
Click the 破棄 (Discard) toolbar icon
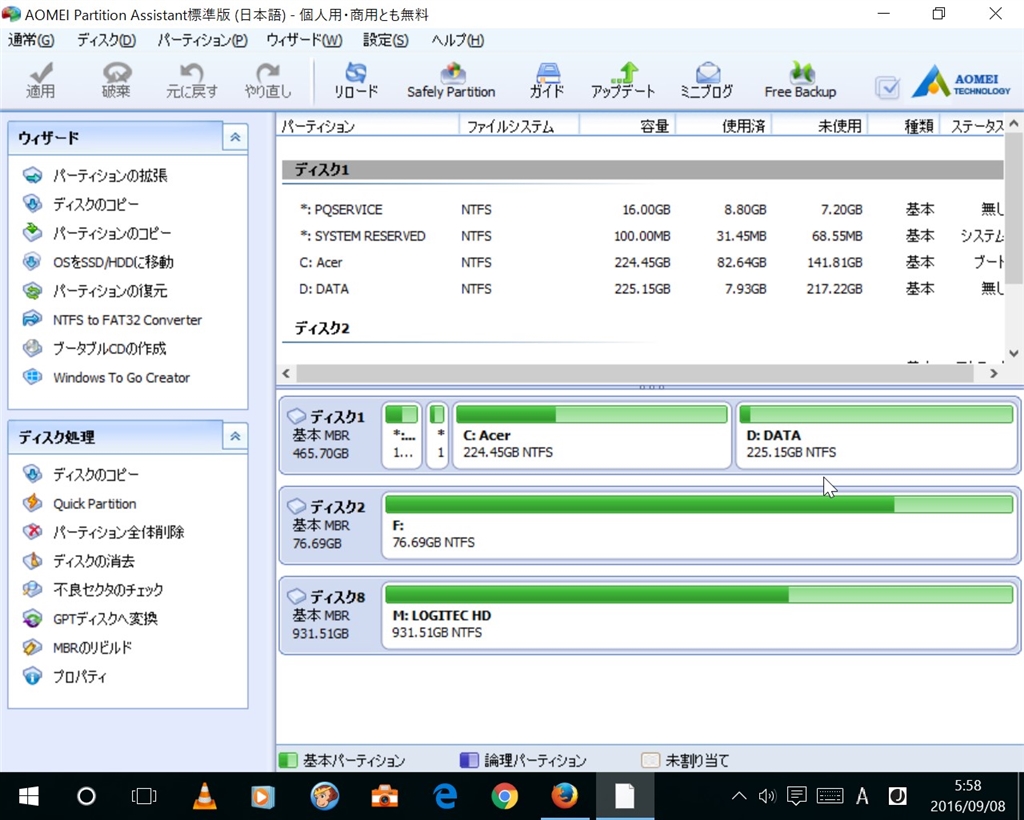tap(116, 80)
